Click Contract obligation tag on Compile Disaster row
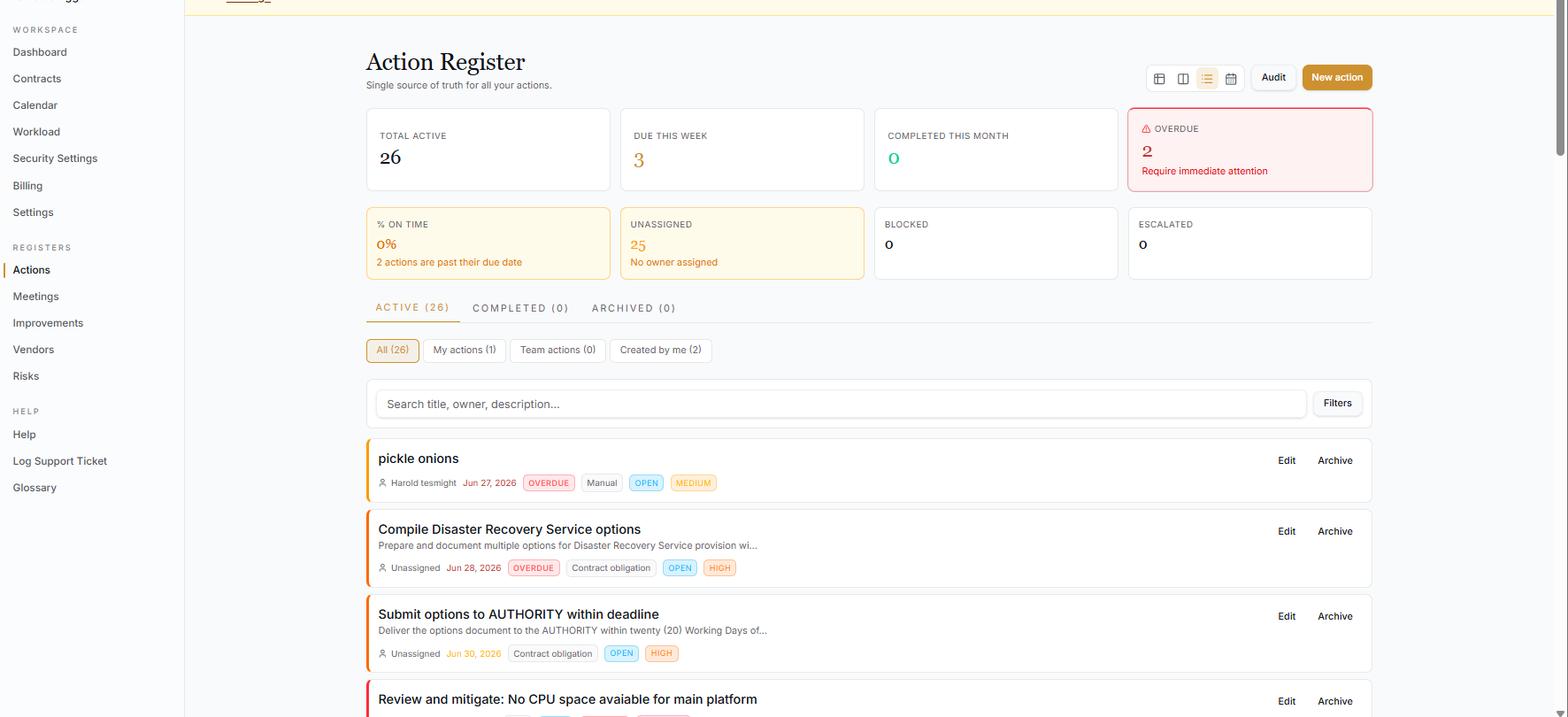Viewport: 1568px width, 717px height. [x=611, y=568]
